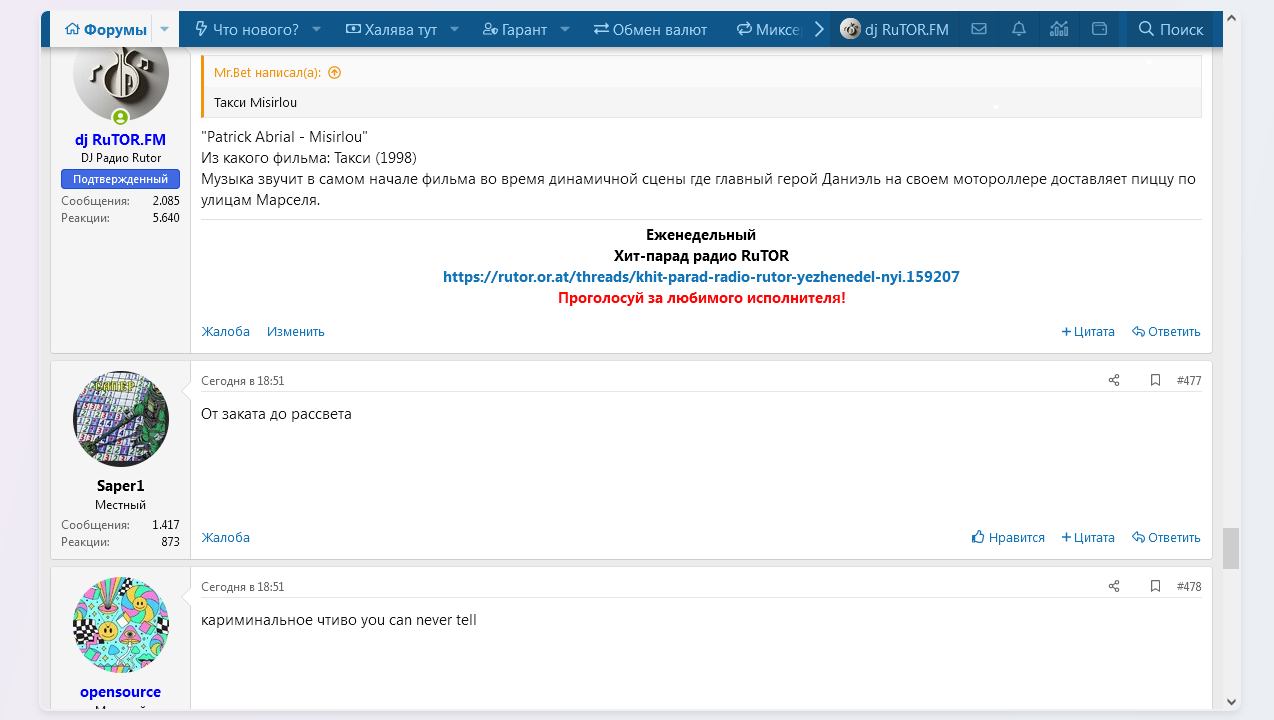Open the notifications bell icon
1274x720 pixels.
click(1019, 29)
